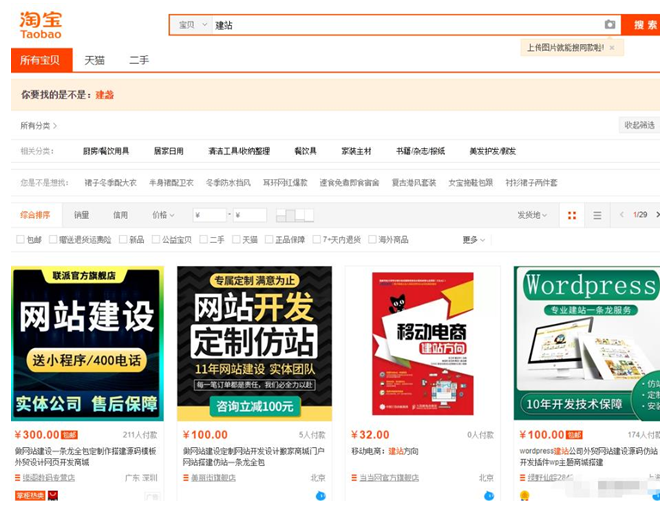
Task: Click blue chat icon under 网站开发 ¥100.00 item
Action: [x=321, y=495]
